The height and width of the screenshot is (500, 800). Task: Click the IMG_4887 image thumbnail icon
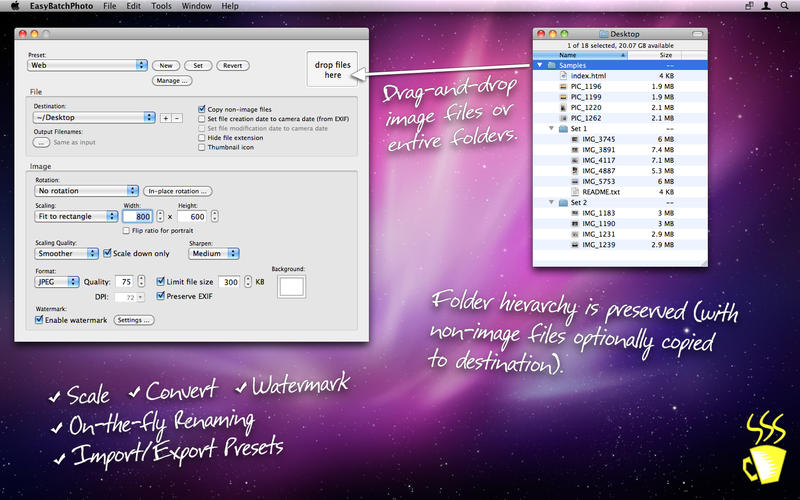click(x=574, y=170)
